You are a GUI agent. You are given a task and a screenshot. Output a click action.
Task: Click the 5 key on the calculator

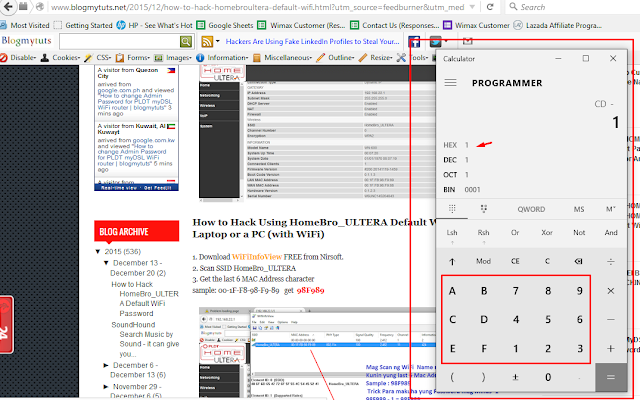548,320
